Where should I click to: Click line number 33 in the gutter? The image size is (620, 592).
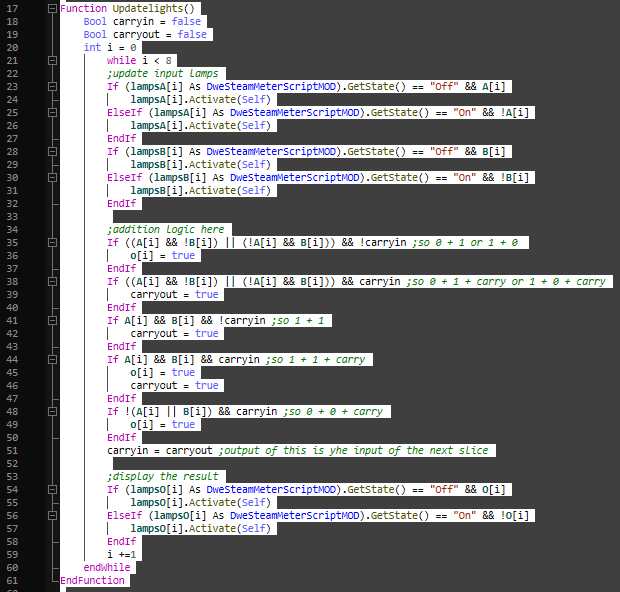coord(12,217)
